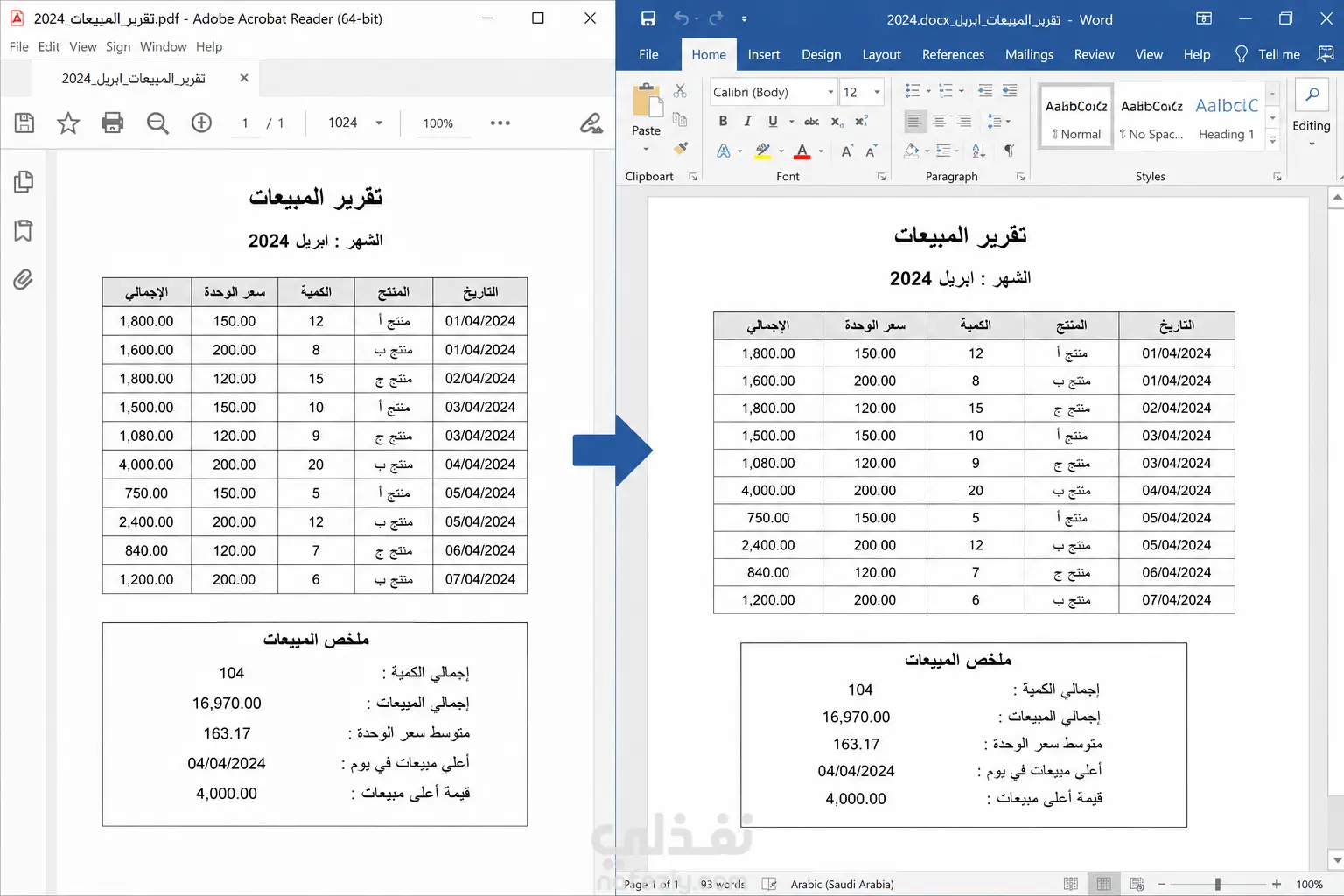
Task: Open the Review tab in Word
Action: click(1094, 54)
